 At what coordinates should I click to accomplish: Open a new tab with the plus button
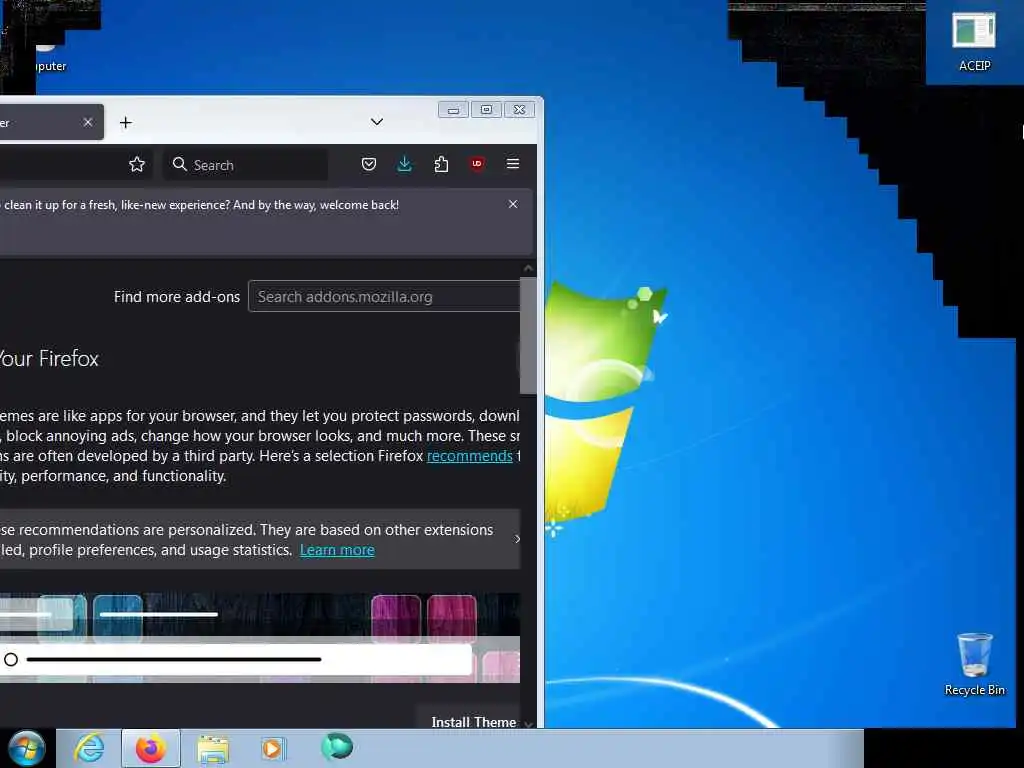click(125, 123)
